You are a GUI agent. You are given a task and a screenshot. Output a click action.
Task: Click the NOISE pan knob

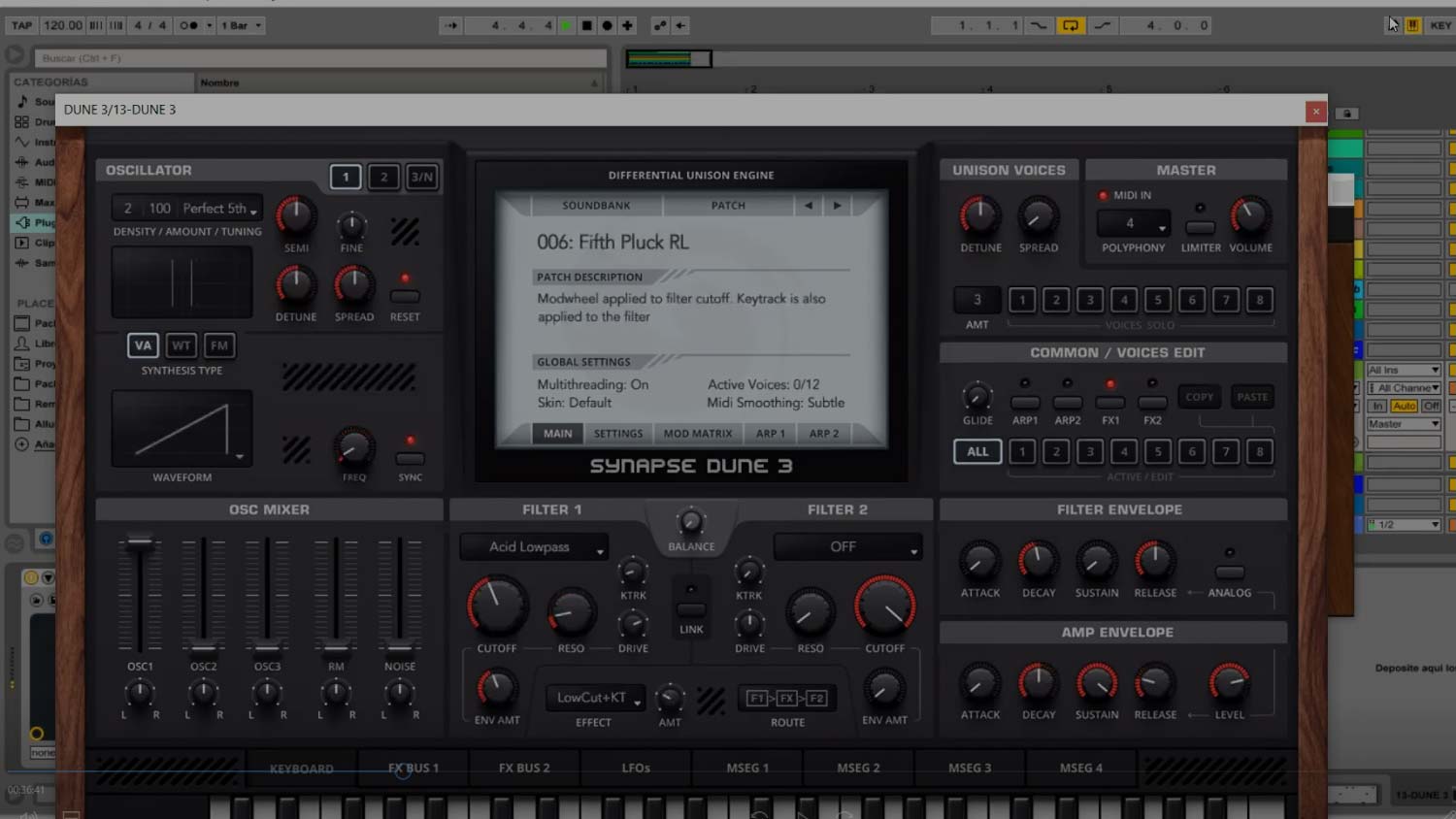click(399, 693)
